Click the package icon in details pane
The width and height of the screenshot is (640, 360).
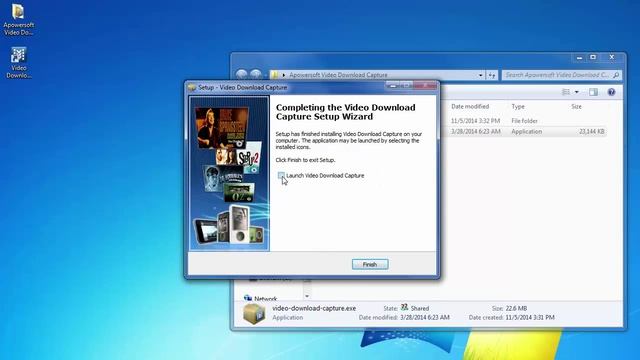click(253, 313)
